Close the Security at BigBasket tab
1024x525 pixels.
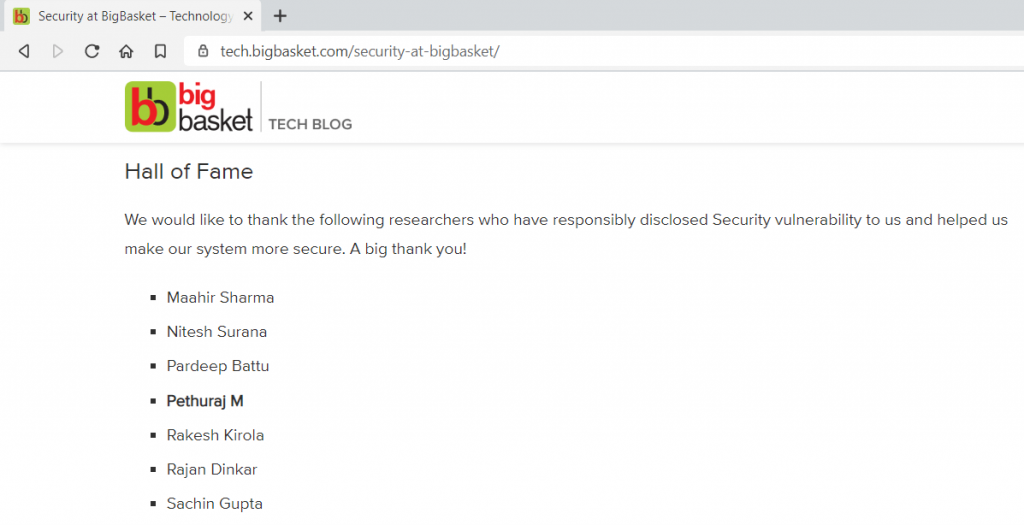248,16
